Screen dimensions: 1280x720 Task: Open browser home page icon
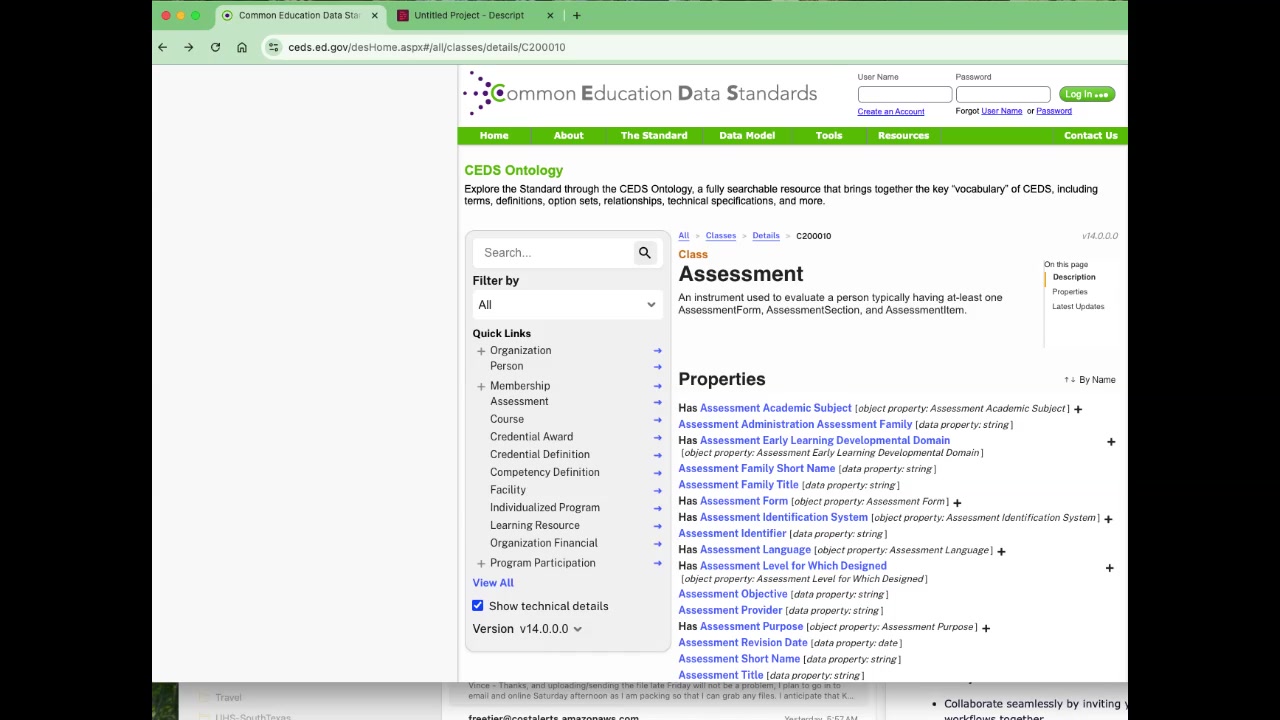click(x=242, y=47)
